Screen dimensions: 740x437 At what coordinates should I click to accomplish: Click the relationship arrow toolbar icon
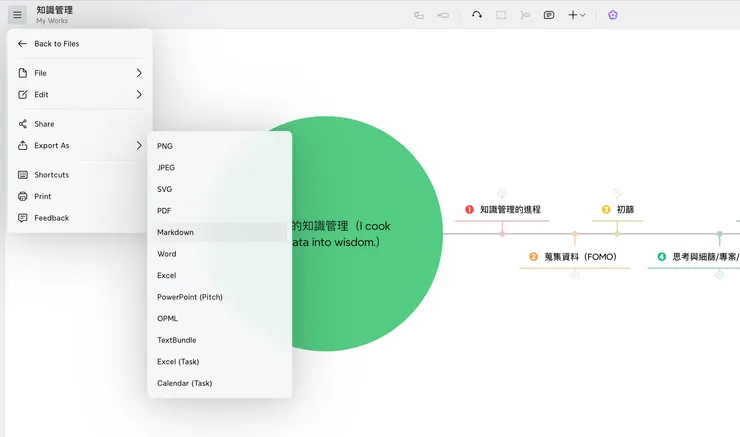477,15
